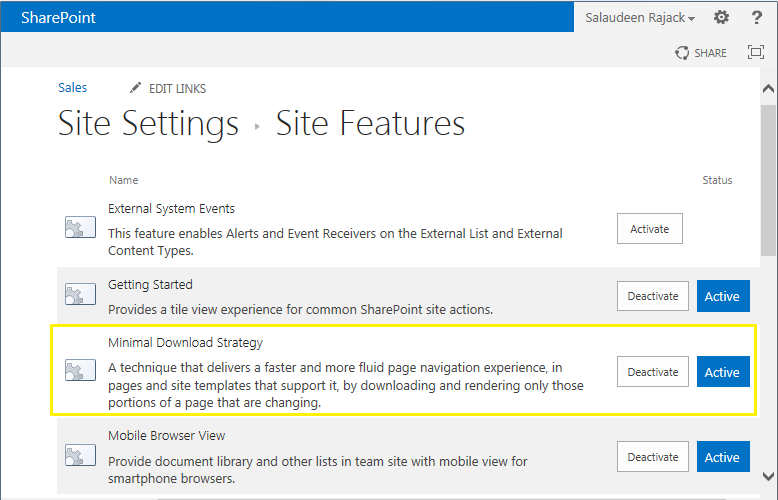Click the SharePoint brand link

click(x=58, y=18)
